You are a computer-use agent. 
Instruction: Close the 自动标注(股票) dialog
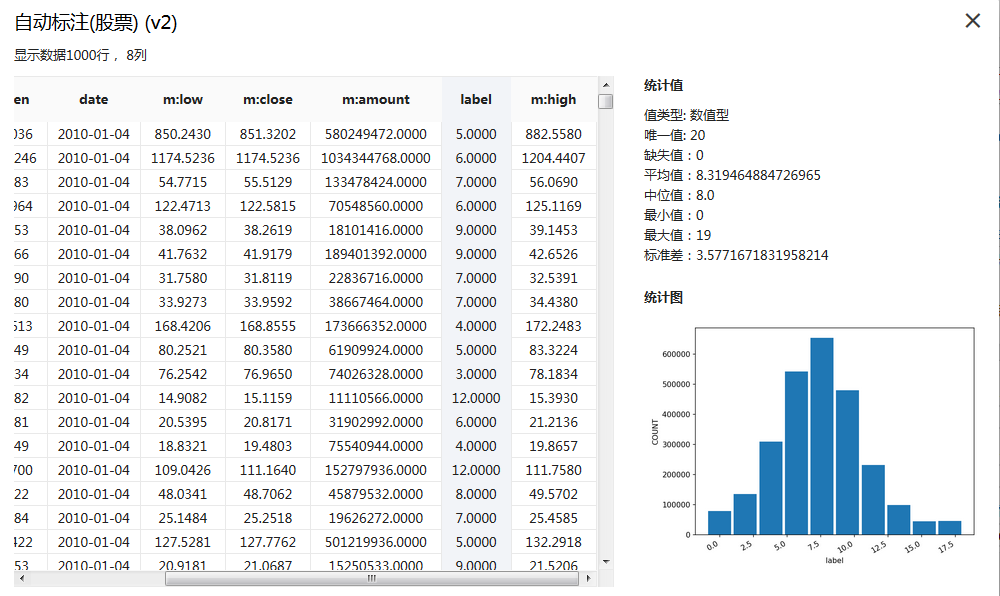[972, 21]
